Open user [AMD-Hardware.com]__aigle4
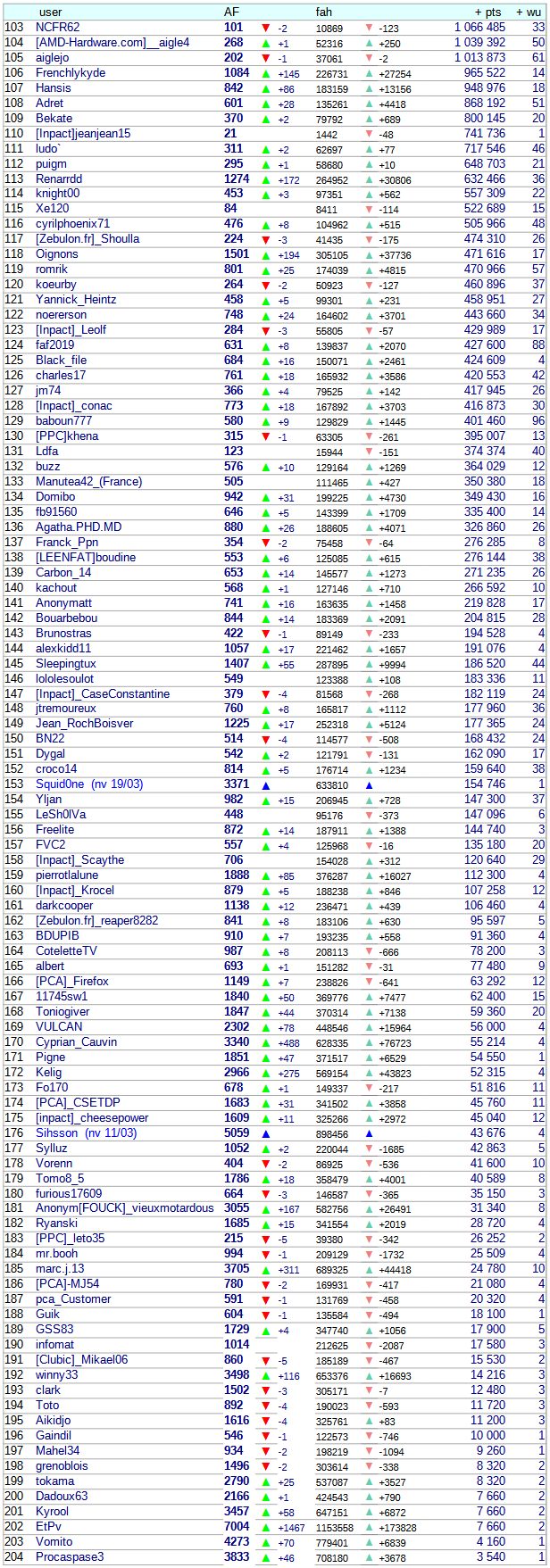Viewport: 550px width, 1568px height. tap(112, 43)
